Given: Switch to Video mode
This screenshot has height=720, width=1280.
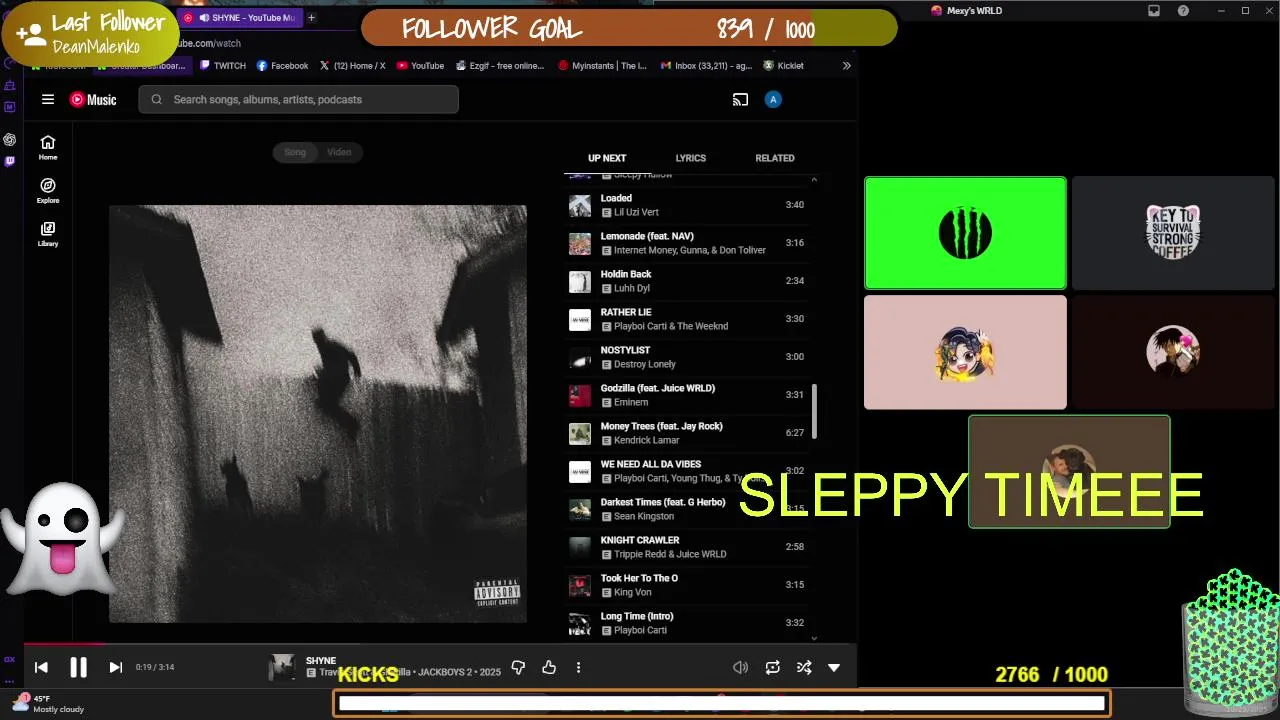Looking at the screenshot, I should 339,152.
